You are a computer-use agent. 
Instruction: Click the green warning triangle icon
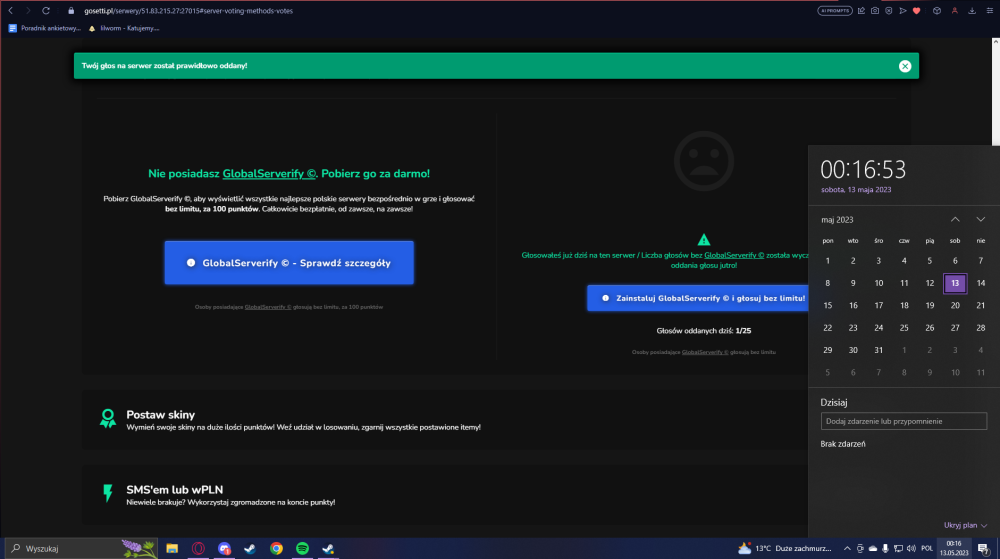point(703,240)
